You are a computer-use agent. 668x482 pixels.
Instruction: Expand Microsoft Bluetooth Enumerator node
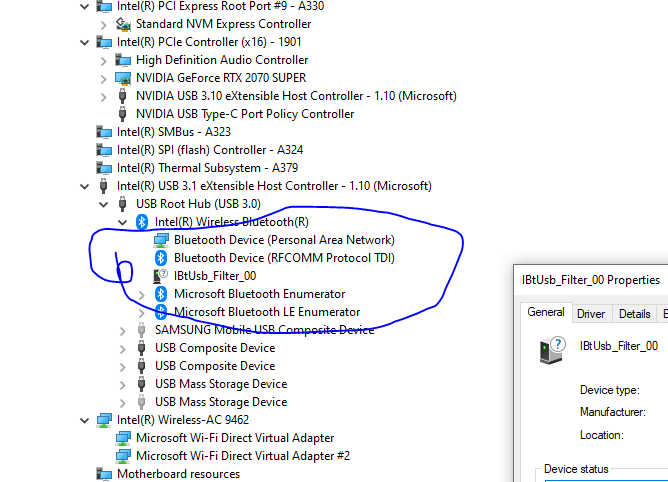click(x=141, y=294)
